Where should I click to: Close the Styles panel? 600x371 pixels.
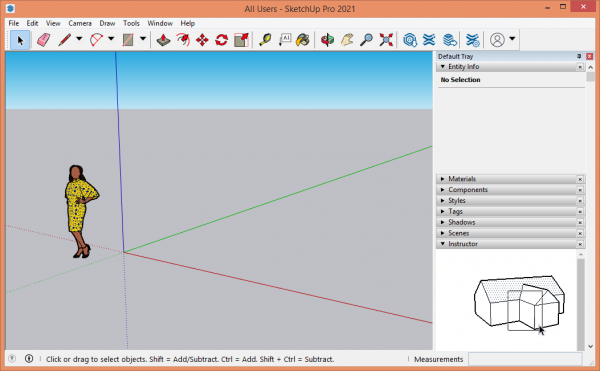[580, 201]
